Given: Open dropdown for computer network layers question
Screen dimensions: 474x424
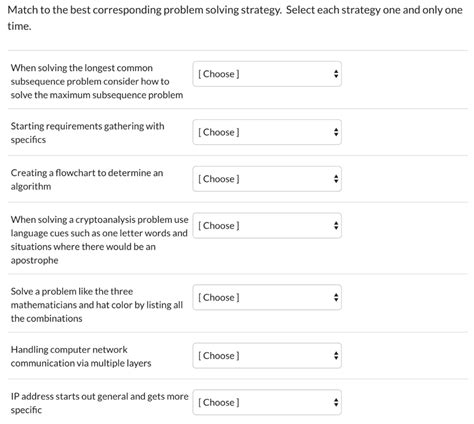Looking at the screenshot, I should [267, 356].
